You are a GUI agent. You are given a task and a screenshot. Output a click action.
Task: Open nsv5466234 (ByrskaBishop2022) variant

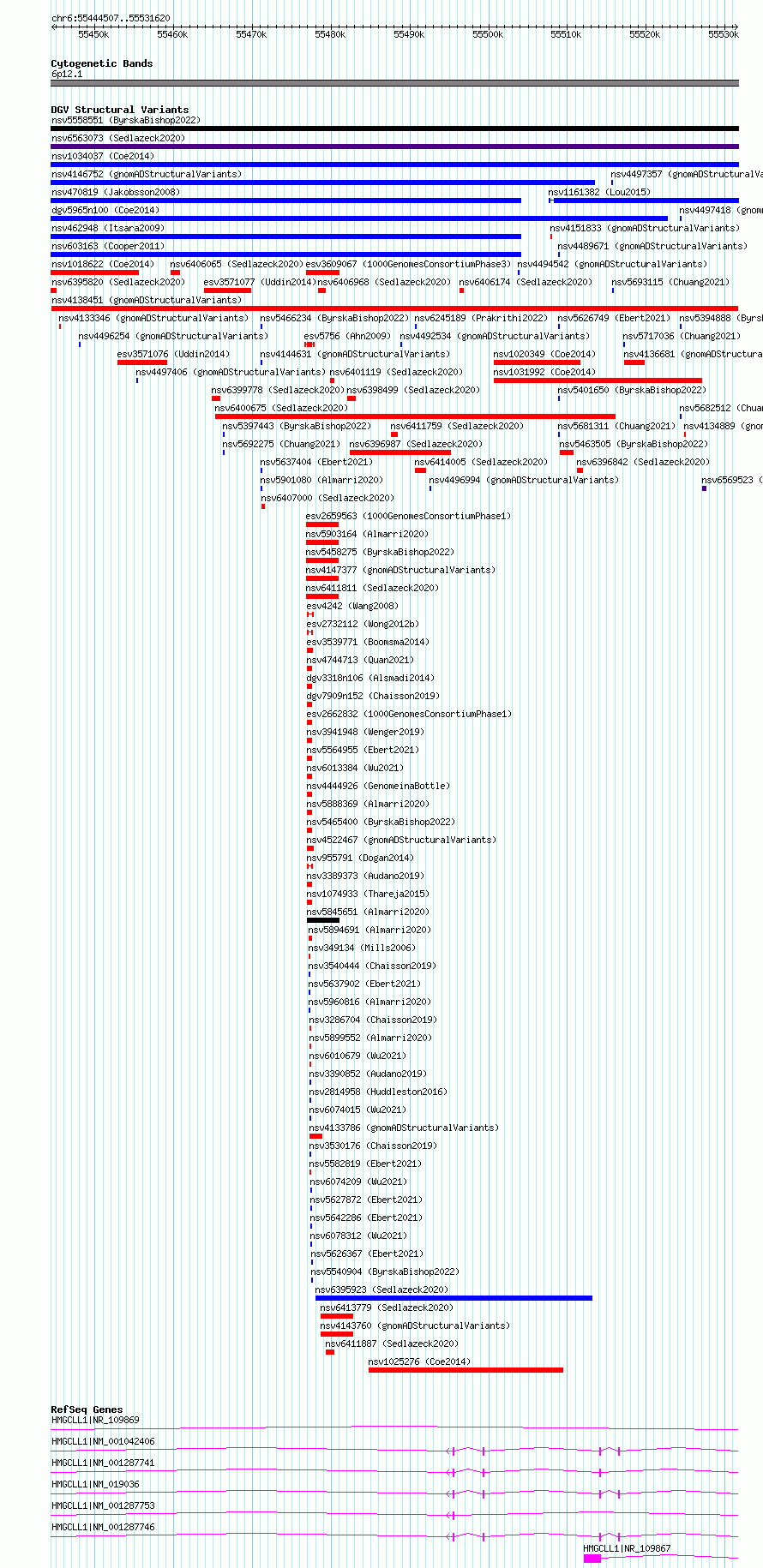[334, 318]
